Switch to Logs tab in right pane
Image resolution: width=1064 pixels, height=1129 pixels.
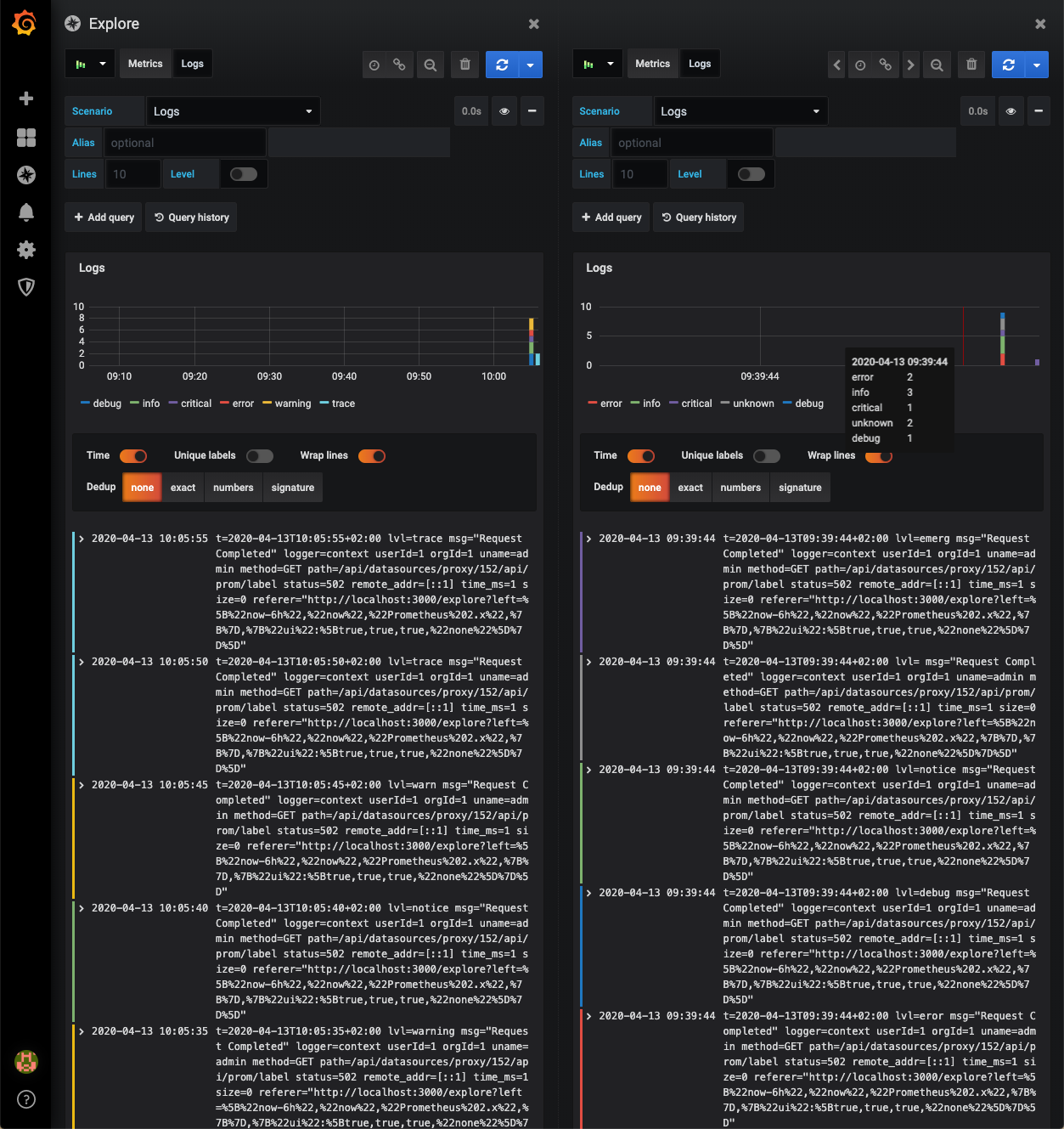coord(700,64)
